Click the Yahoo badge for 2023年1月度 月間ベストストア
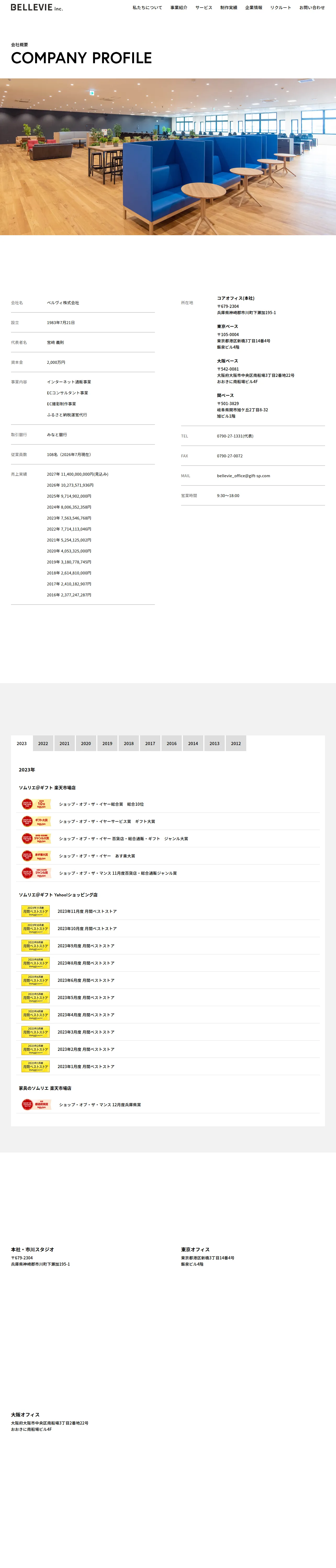 coord(35,1067)
